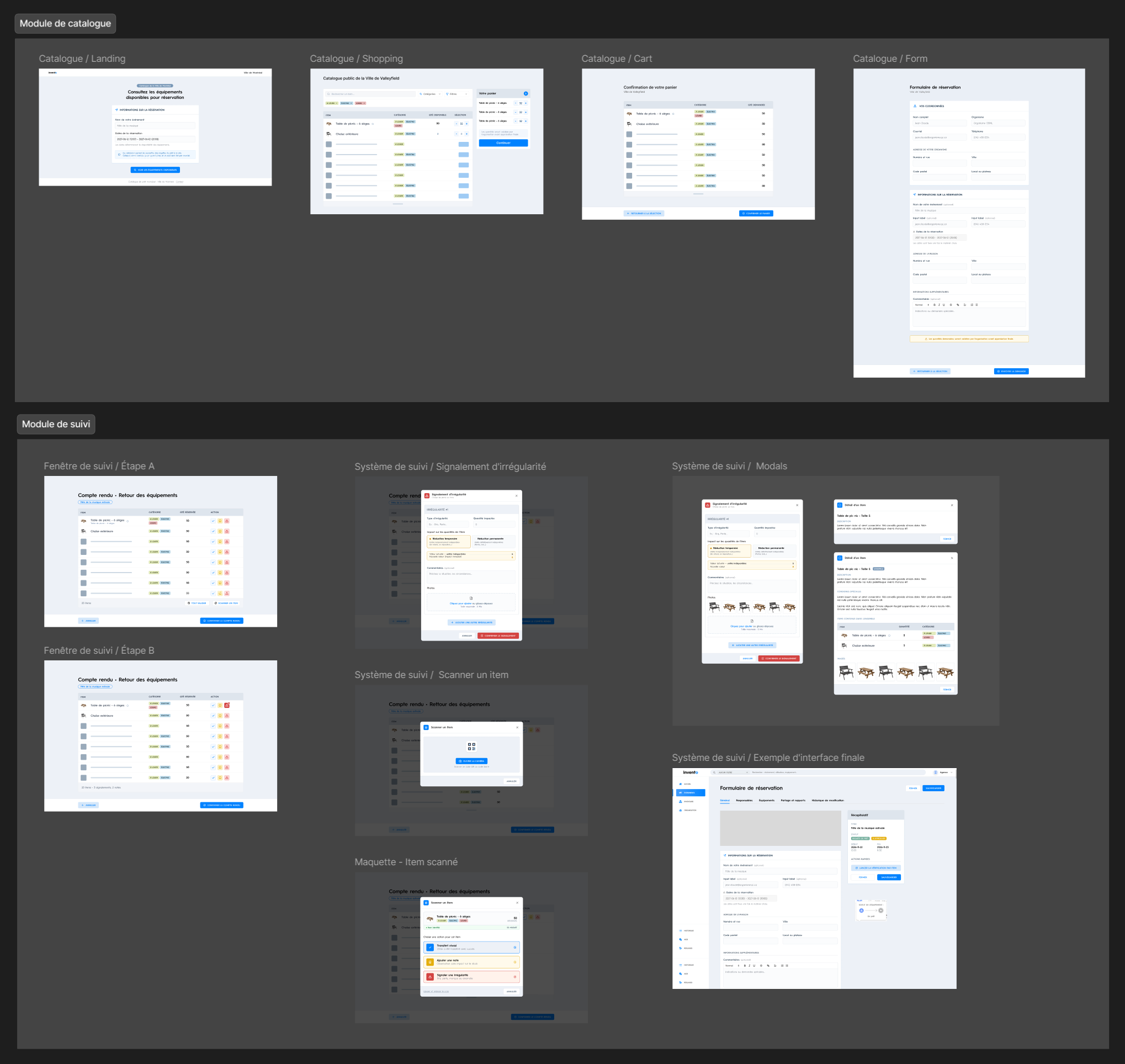Switch to Responsables tab in Formulaire de réservation
Viewport: 1125px width, 1064px height.
pos(744,800)
